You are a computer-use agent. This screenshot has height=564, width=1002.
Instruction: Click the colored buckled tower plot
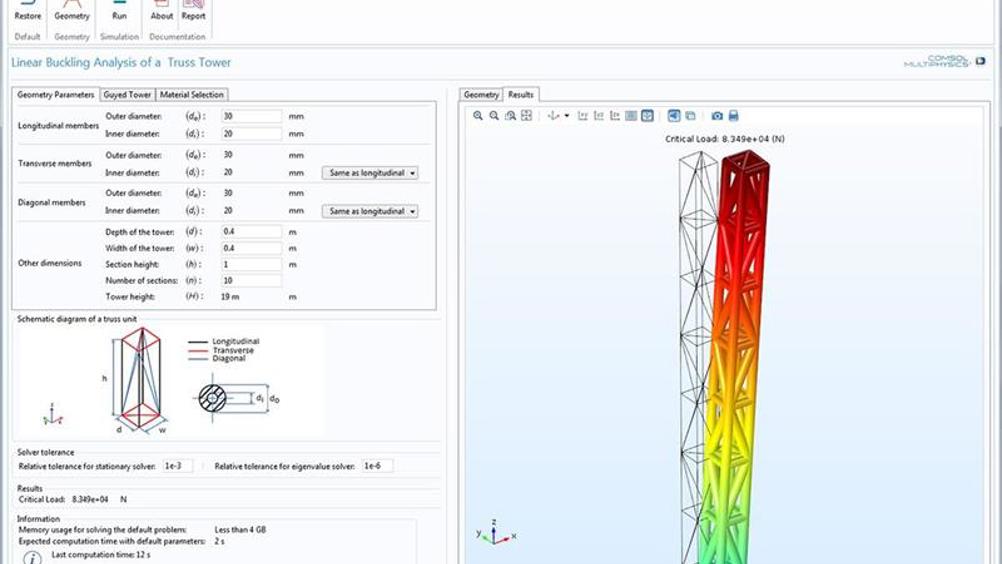tap(735, 358)
